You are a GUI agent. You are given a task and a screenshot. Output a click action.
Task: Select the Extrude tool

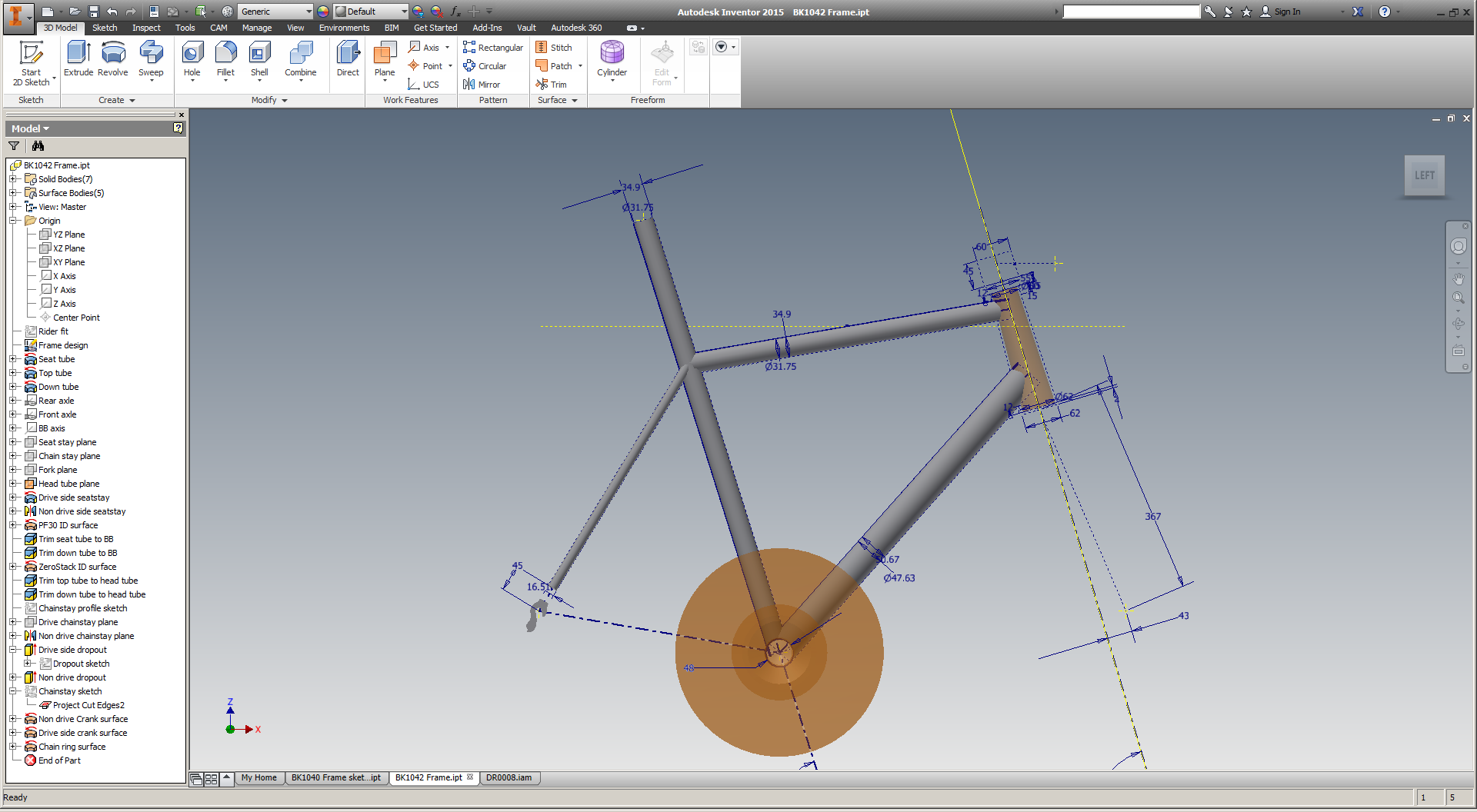pos(78,59)
